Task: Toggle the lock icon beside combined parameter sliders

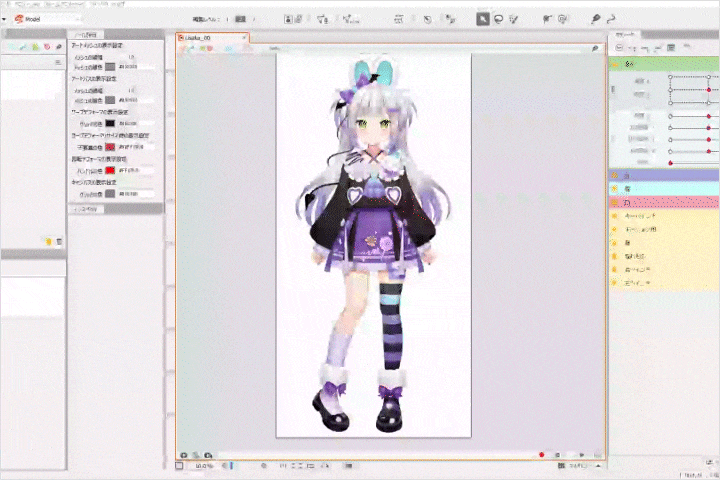Action: 613,90
